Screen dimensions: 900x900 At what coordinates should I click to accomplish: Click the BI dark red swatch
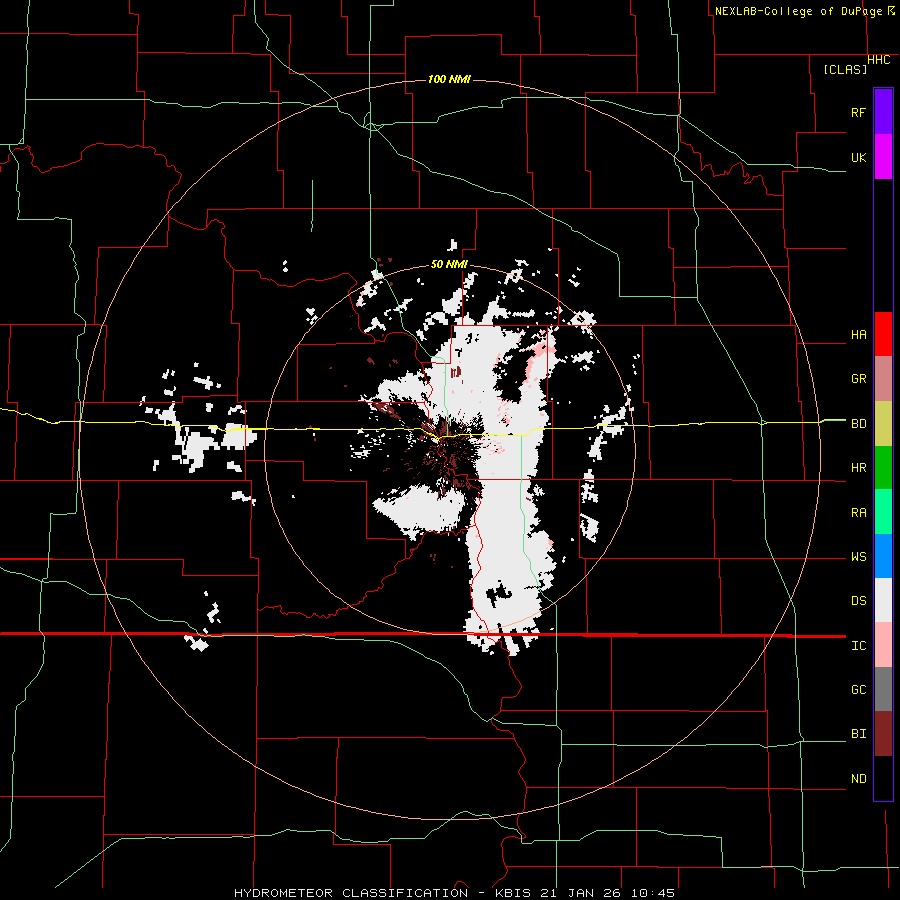[x=883, y=734]
